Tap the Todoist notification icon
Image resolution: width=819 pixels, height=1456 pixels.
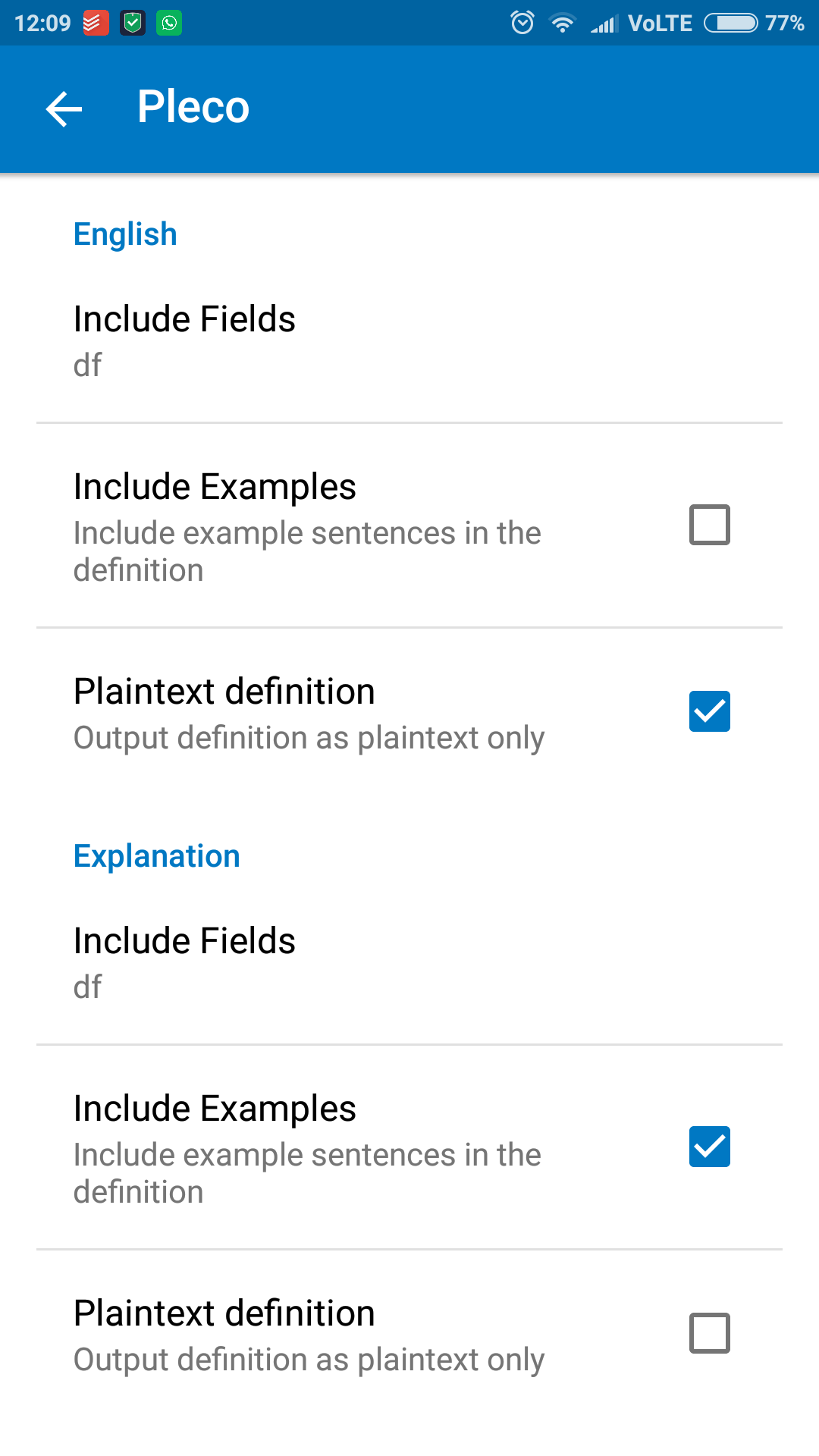[96, 24]
